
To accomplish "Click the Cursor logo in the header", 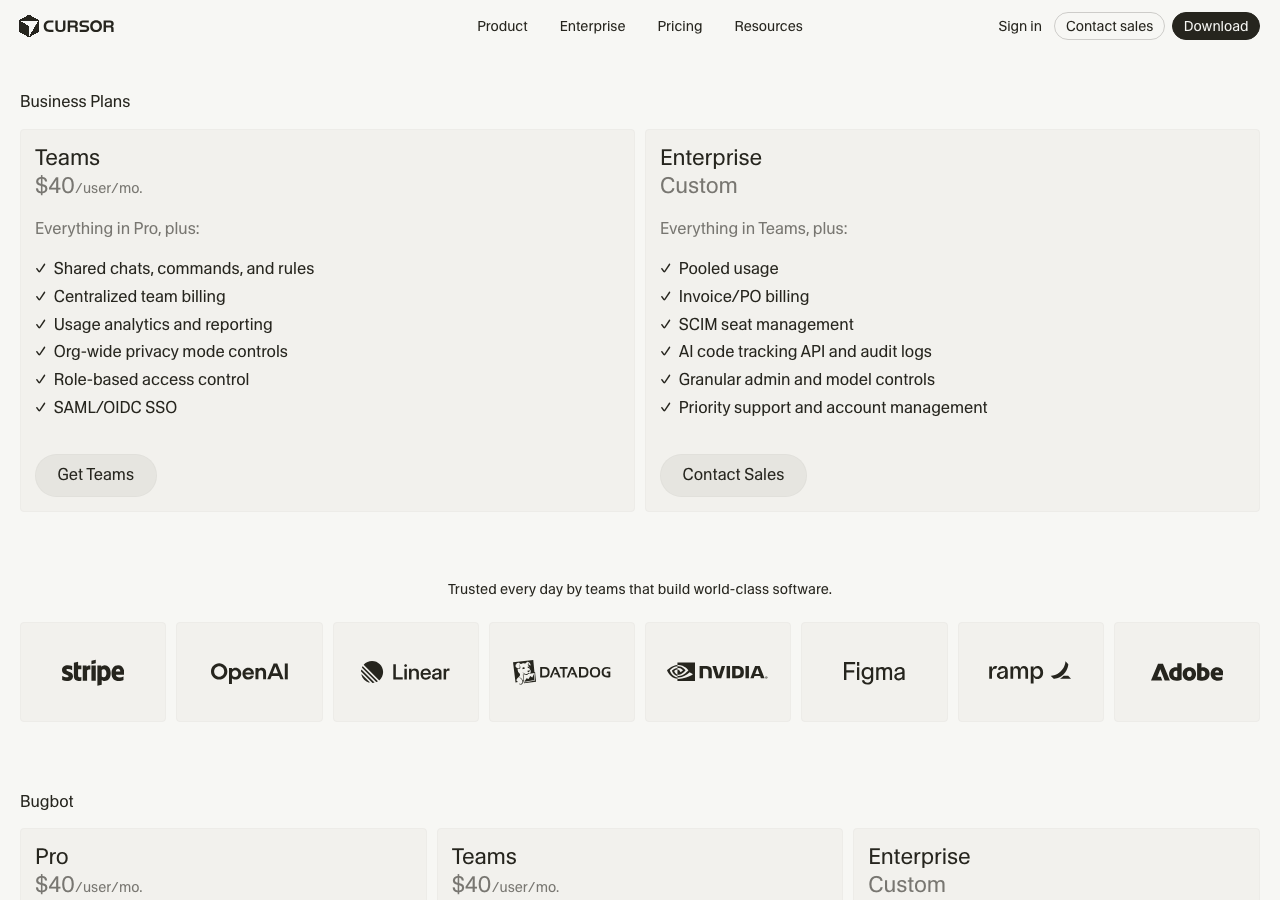I will pyautogui.click(x=66, y=26).
